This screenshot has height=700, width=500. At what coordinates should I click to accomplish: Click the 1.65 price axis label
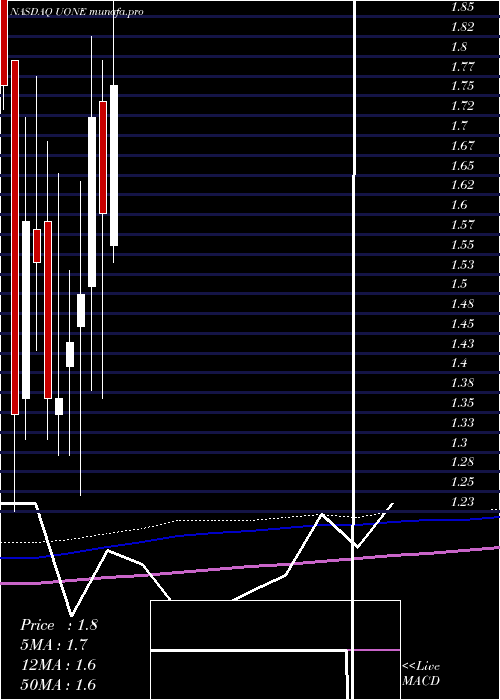click(x=462, y=165)
